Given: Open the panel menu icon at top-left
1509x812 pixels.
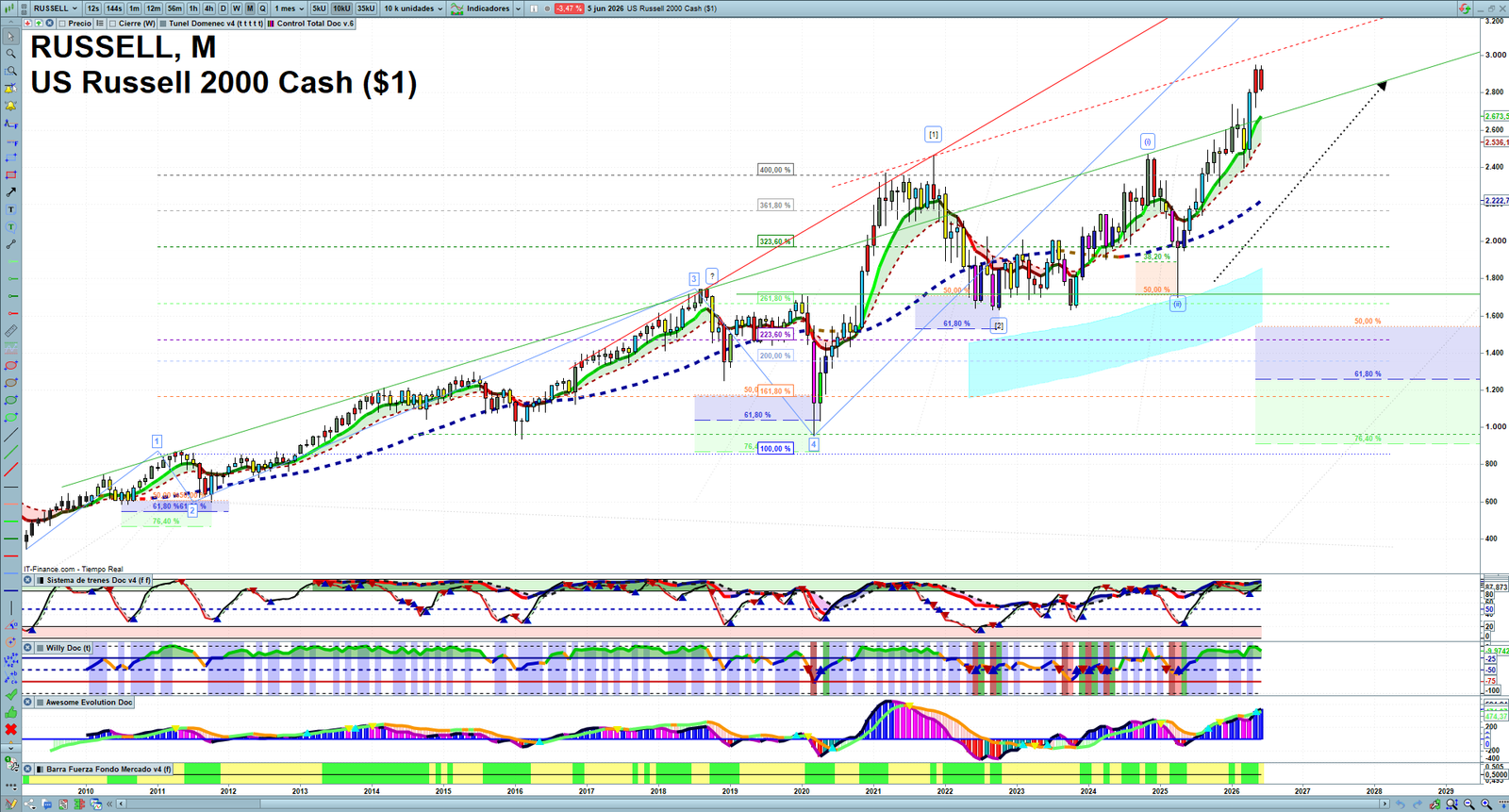Looking at the screenshot, I should click(24, 8).
